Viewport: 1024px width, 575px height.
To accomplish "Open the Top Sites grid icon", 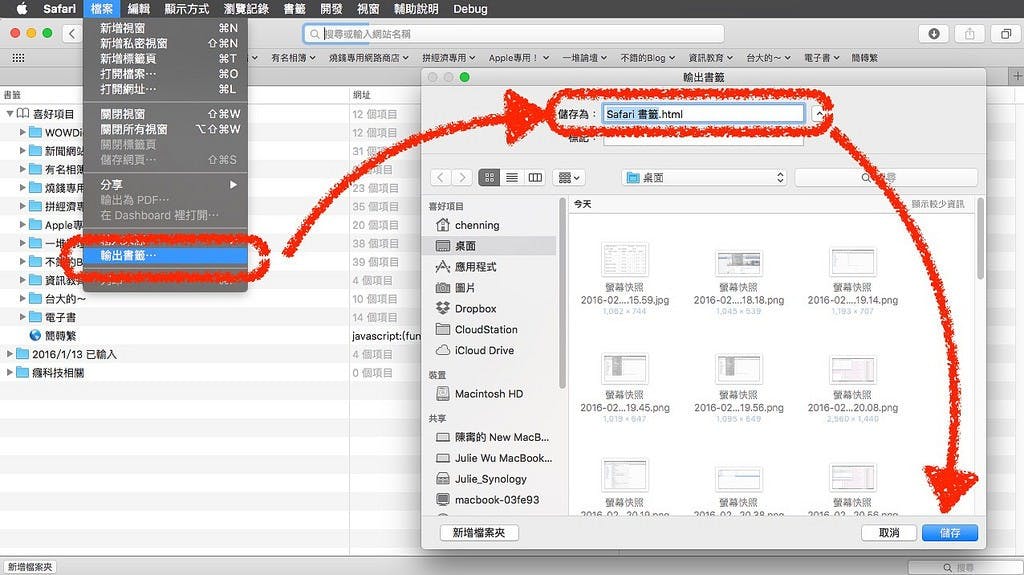I will coord(18,58).
